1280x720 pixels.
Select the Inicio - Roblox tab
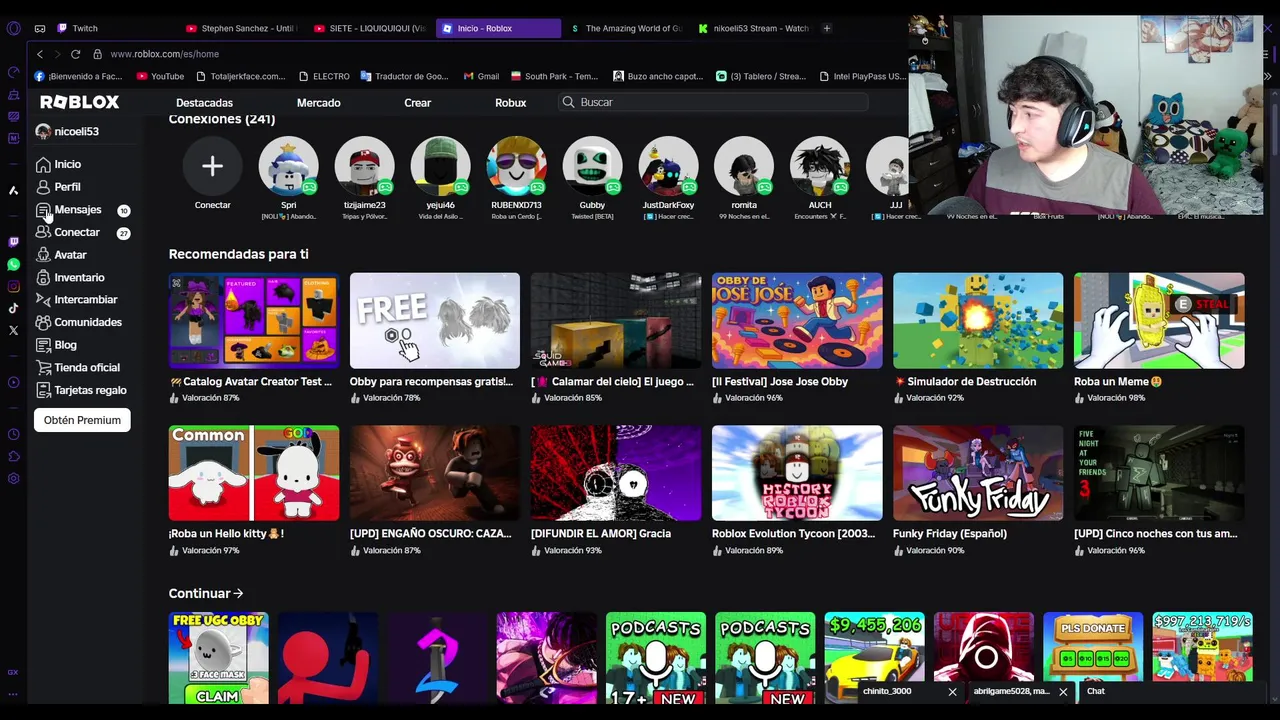click(x=498, y=28)
